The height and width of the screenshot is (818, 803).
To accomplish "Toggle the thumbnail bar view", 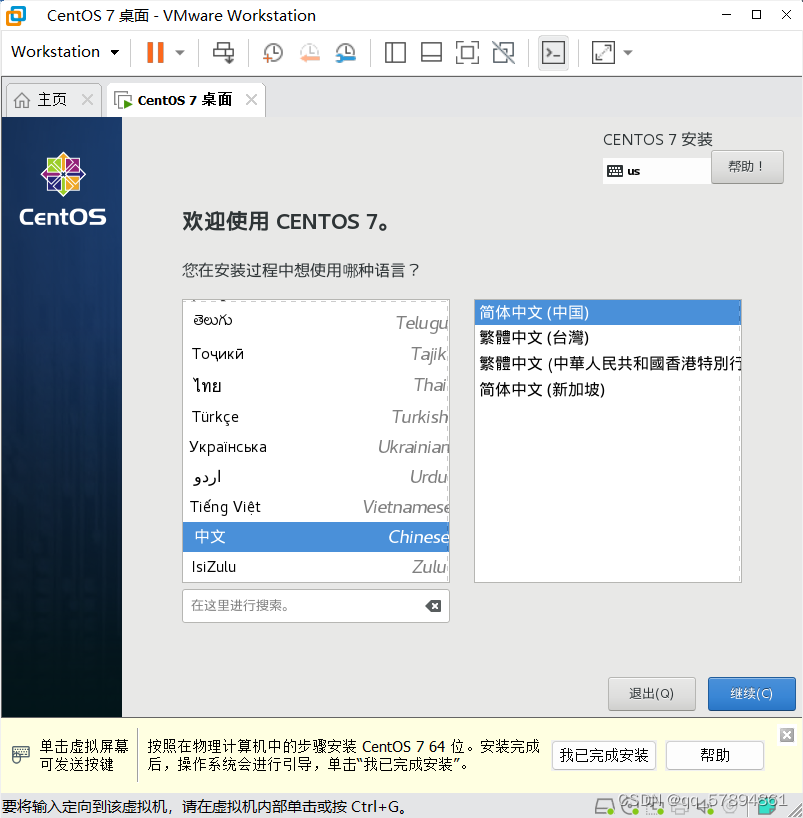I will [431, 52].
